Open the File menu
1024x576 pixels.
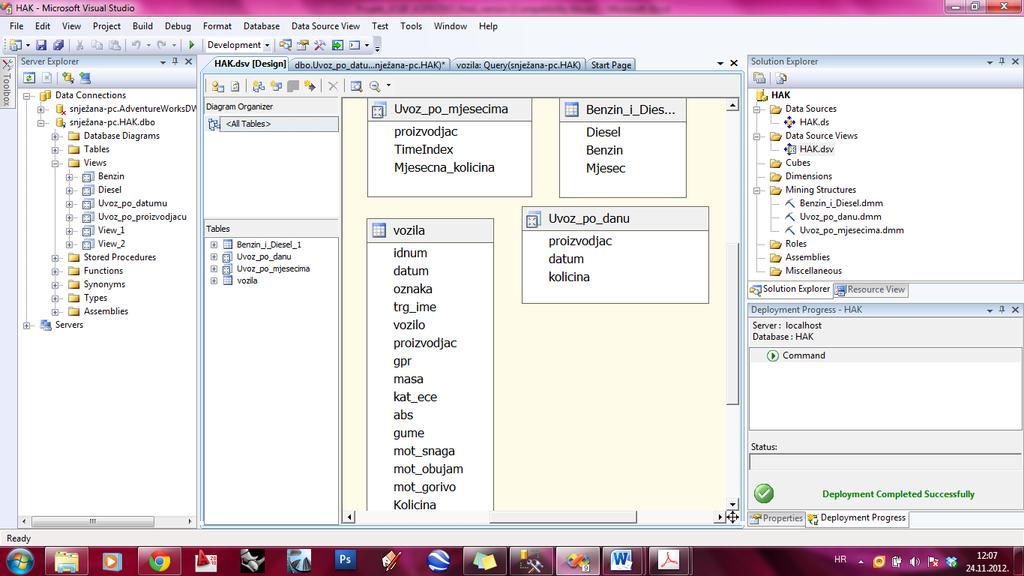click(16, 26)
